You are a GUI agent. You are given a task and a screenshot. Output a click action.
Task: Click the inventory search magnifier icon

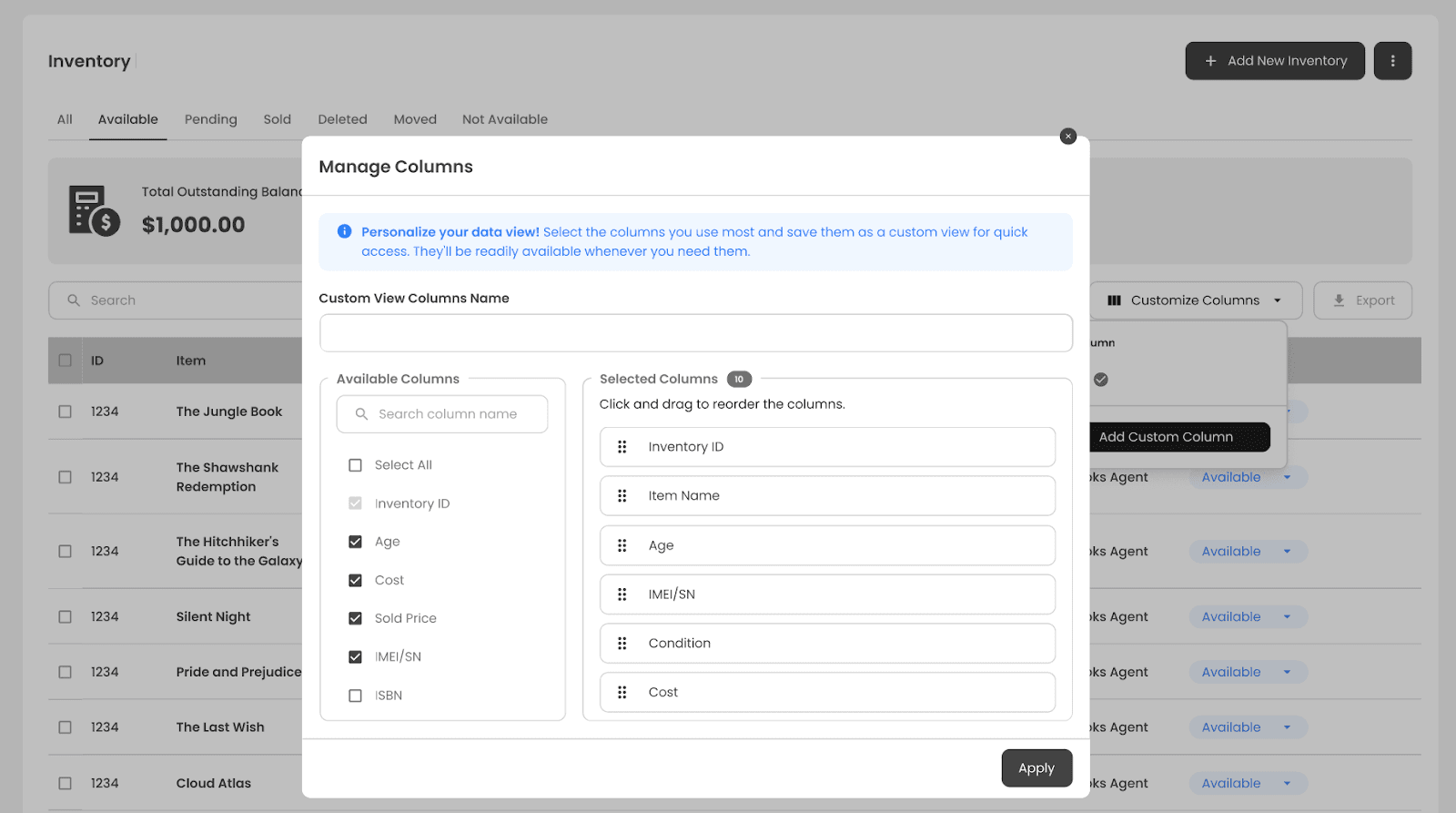click(74, 300)
